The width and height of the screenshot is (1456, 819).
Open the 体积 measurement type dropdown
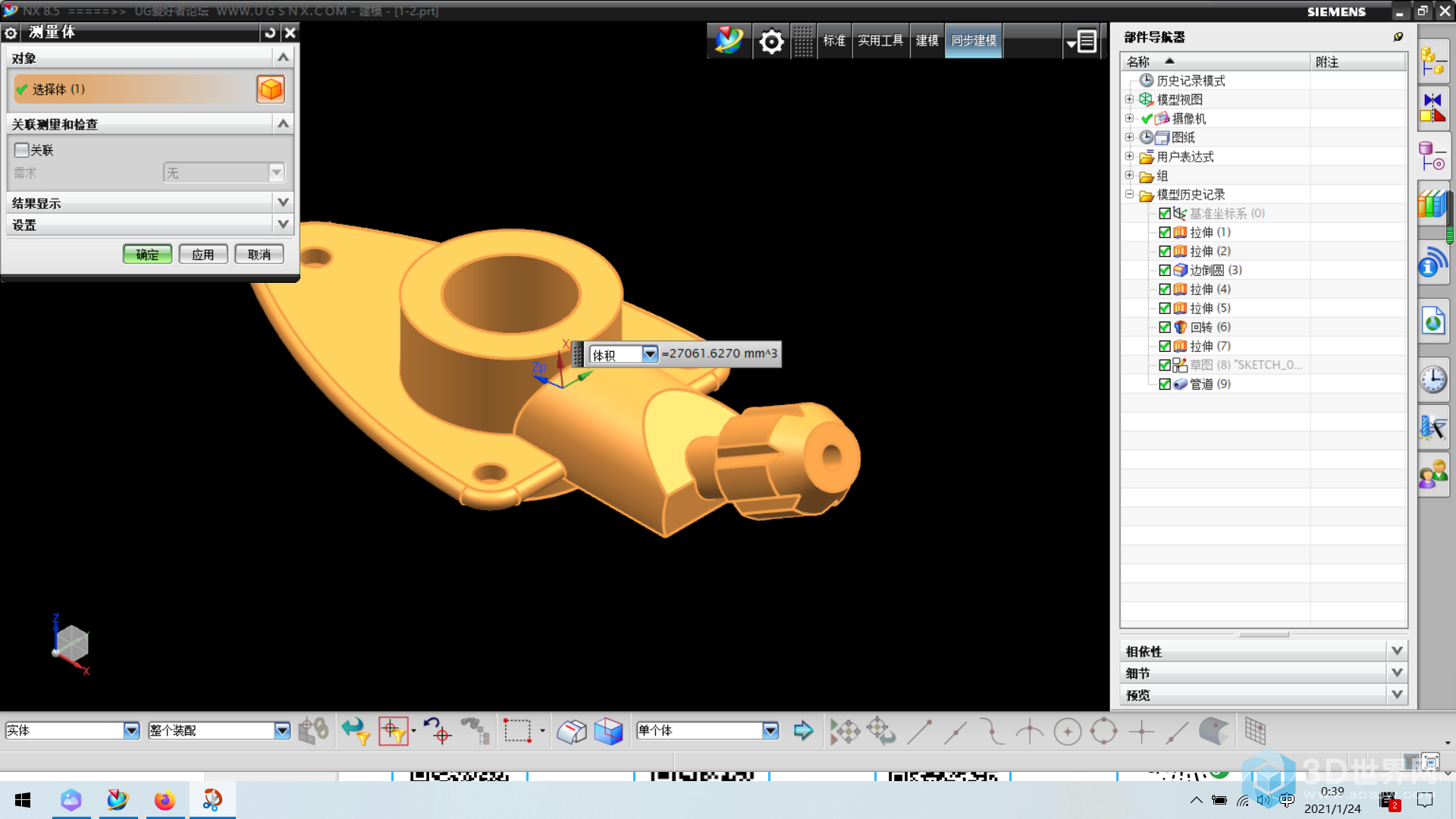649,354
